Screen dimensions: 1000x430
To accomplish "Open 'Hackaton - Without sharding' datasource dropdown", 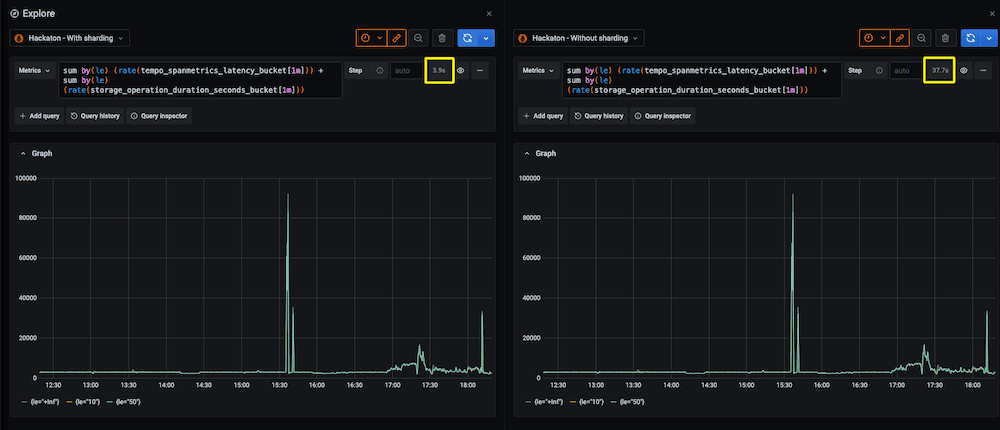I will tap(579, 38).
